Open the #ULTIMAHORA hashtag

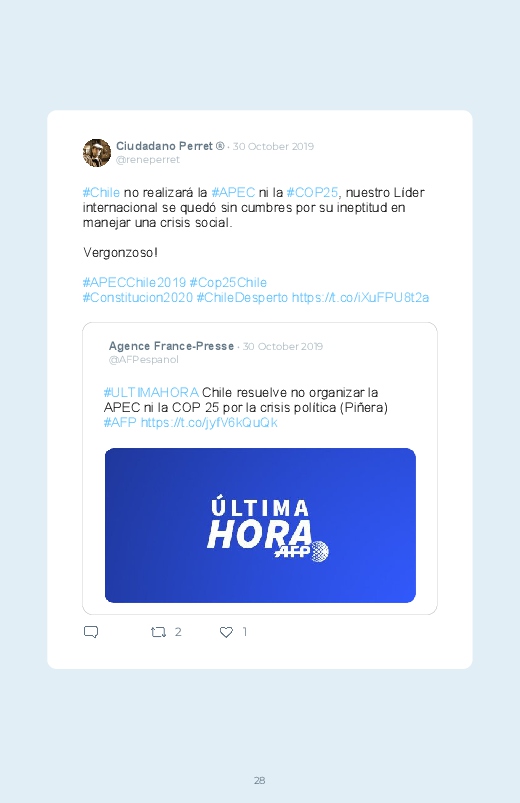151,393
